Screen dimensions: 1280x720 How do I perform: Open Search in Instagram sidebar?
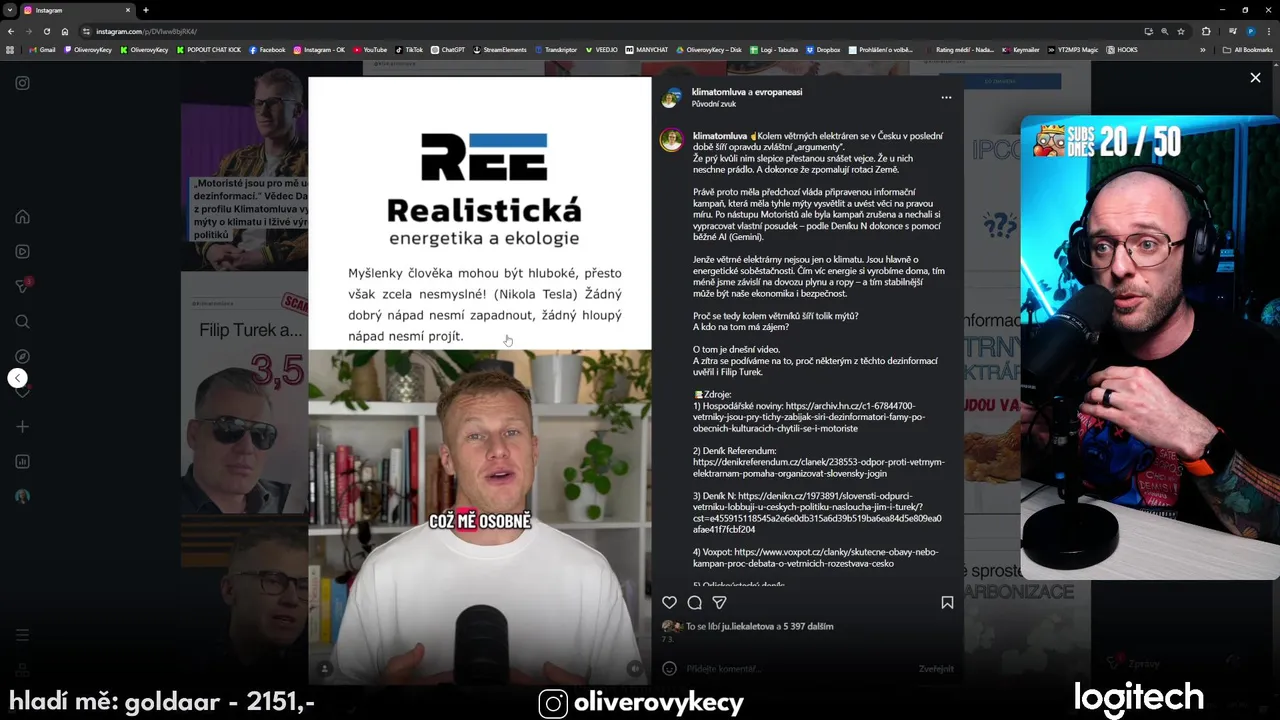(x=22, y=322)
